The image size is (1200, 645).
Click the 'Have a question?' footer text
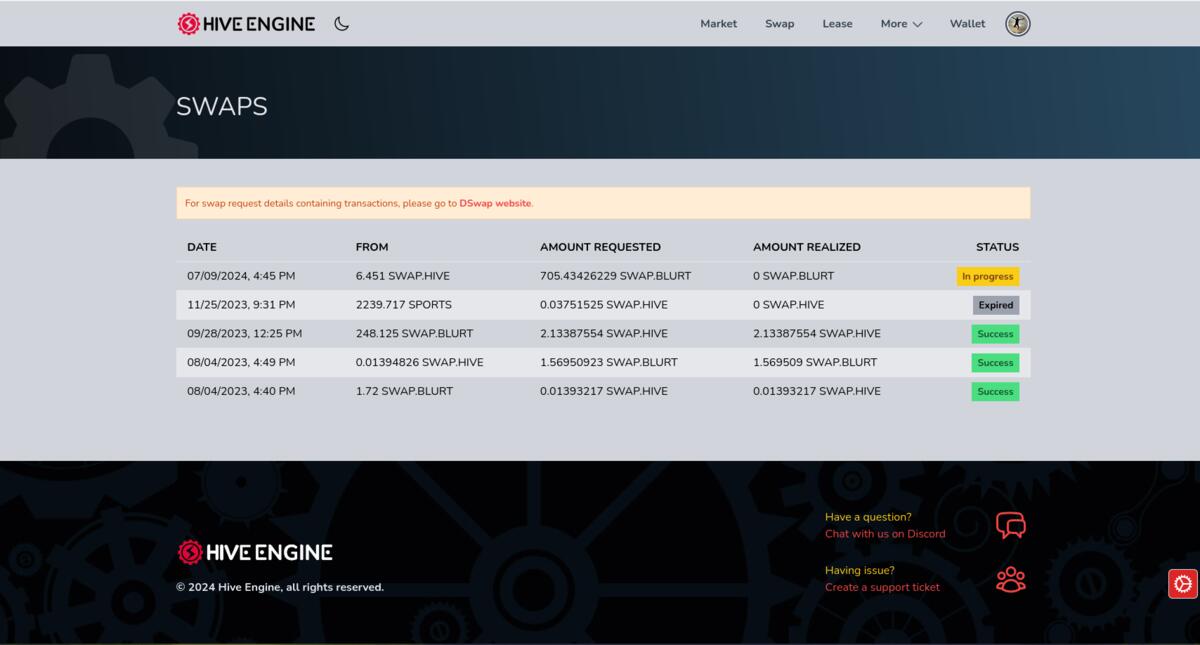click(868, 517)
